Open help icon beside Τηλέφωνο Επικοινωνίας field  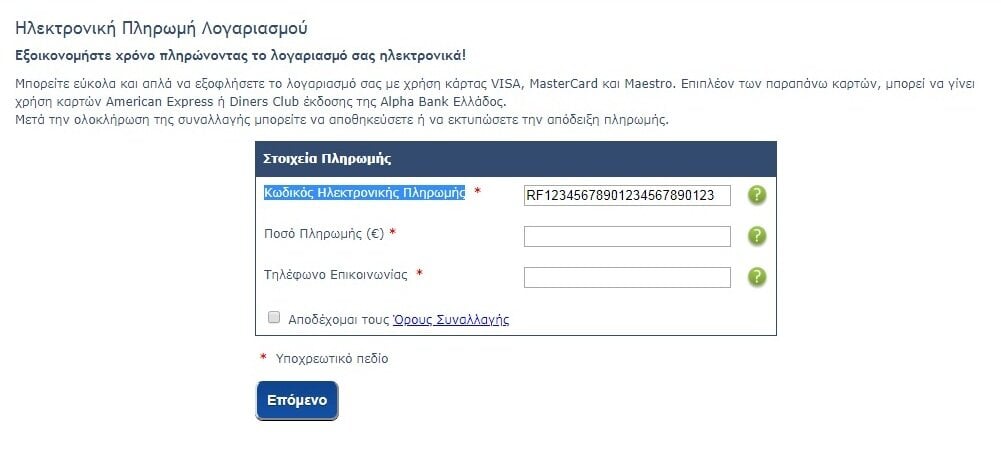coord(756,277)
